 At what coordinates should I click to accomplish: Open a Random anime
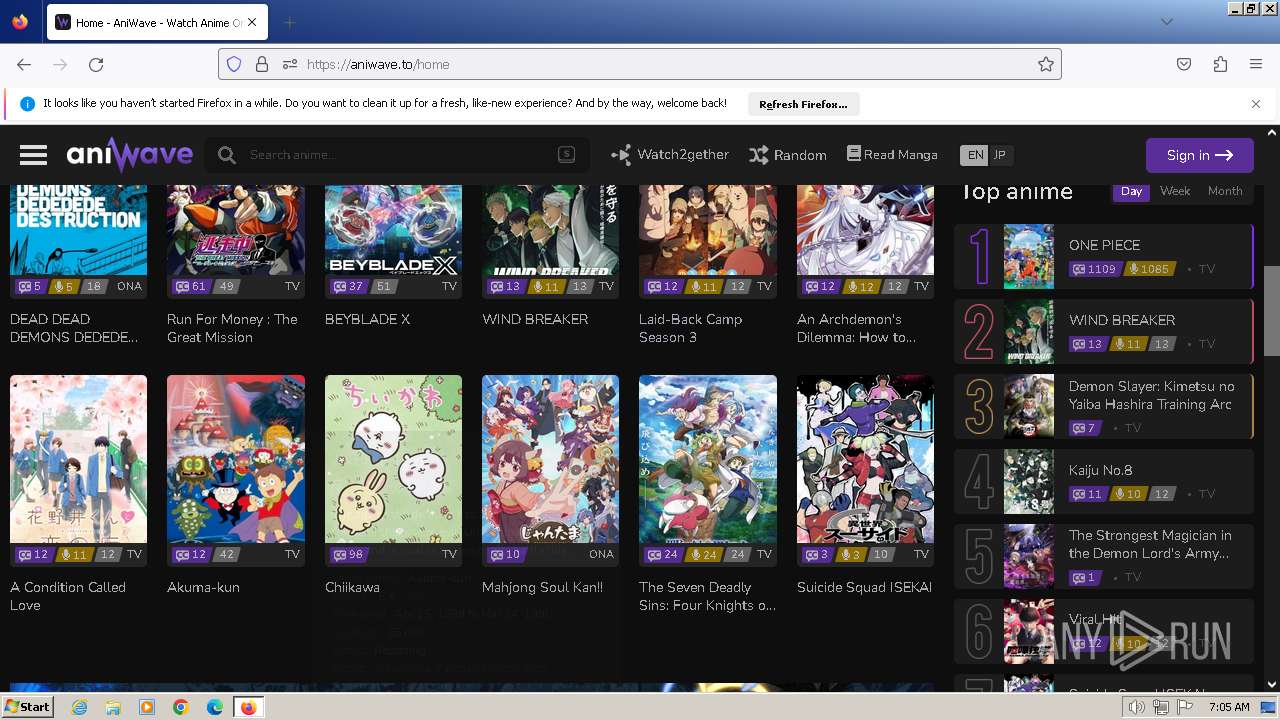[x=788, y=155]
